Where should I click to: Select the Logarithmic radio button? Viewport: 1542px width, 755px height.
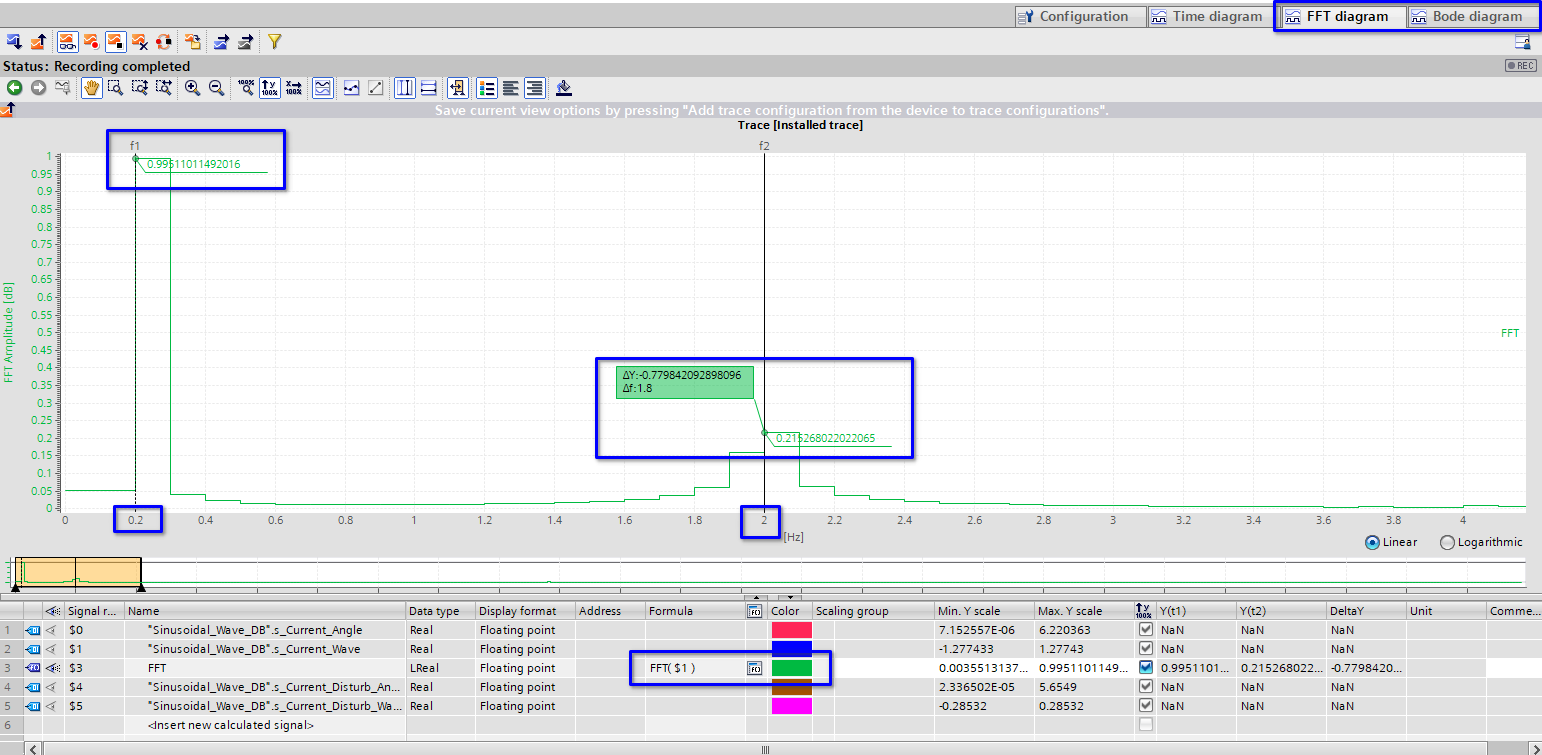pos(1447,542)
